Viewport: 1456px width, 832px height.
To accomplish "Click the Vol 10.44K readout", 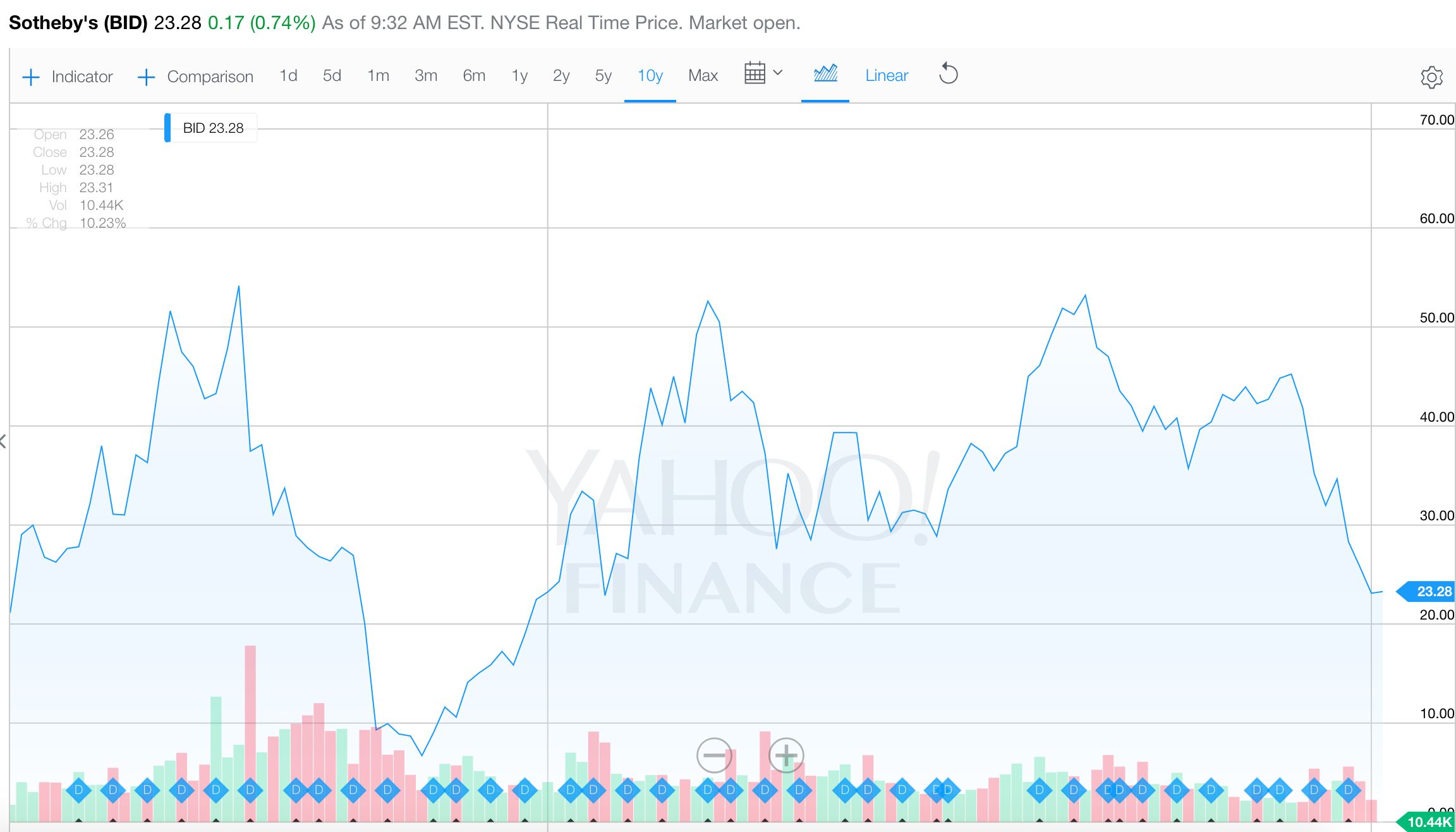I will tap(101, 205).
